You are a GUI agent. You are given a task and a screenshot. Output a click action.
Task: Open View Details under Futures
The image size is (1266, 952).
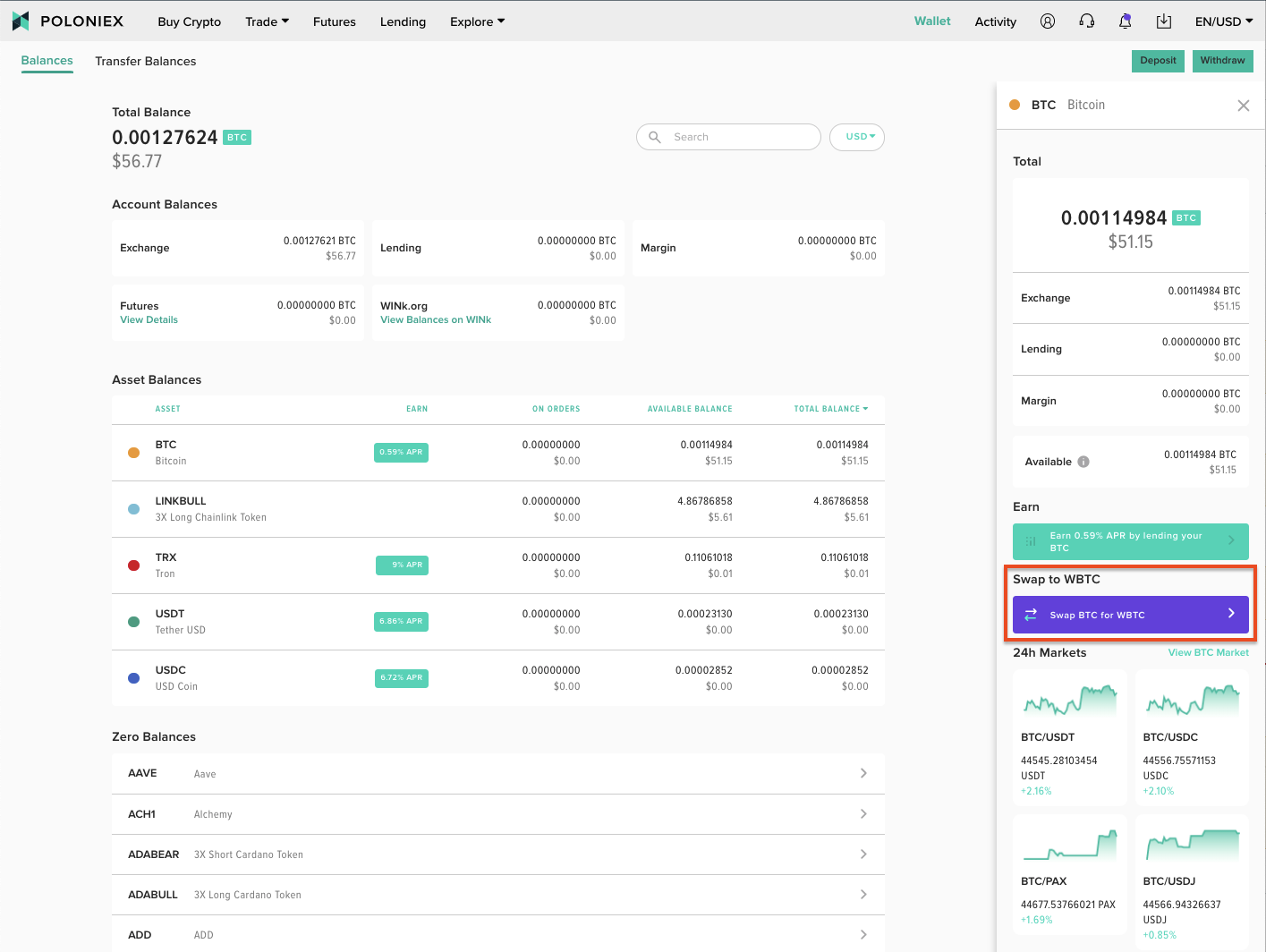149,319
